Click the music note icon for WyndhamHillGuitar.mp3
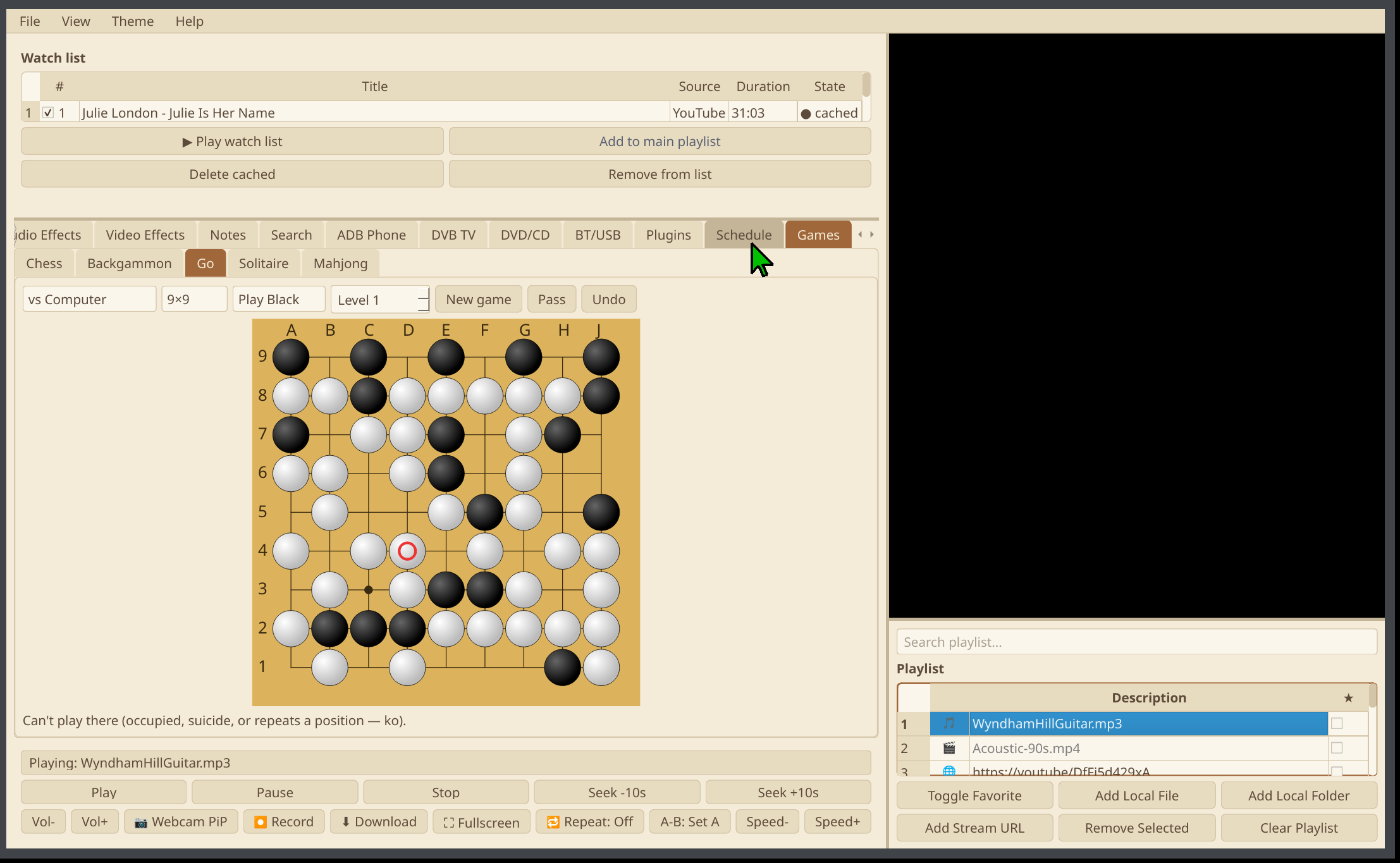This screenshot has width=1400, height=863. 949,723
